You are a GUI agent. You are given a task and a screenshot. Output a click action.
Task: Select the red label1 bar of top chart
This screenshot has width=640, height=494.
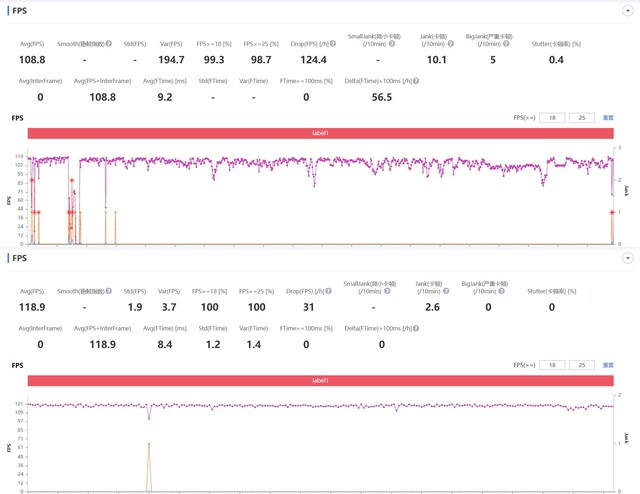click(x=320, y=133)
